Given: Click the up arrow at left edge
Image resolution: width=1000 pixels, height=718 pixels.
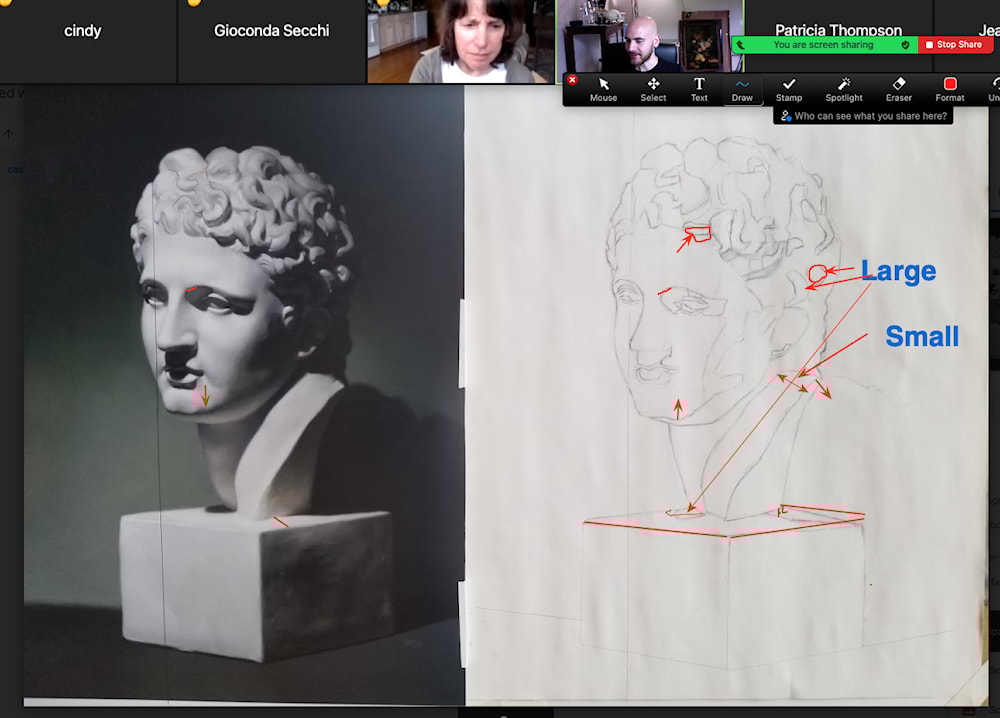Looking at the screenshot, I should click(9, 134).
